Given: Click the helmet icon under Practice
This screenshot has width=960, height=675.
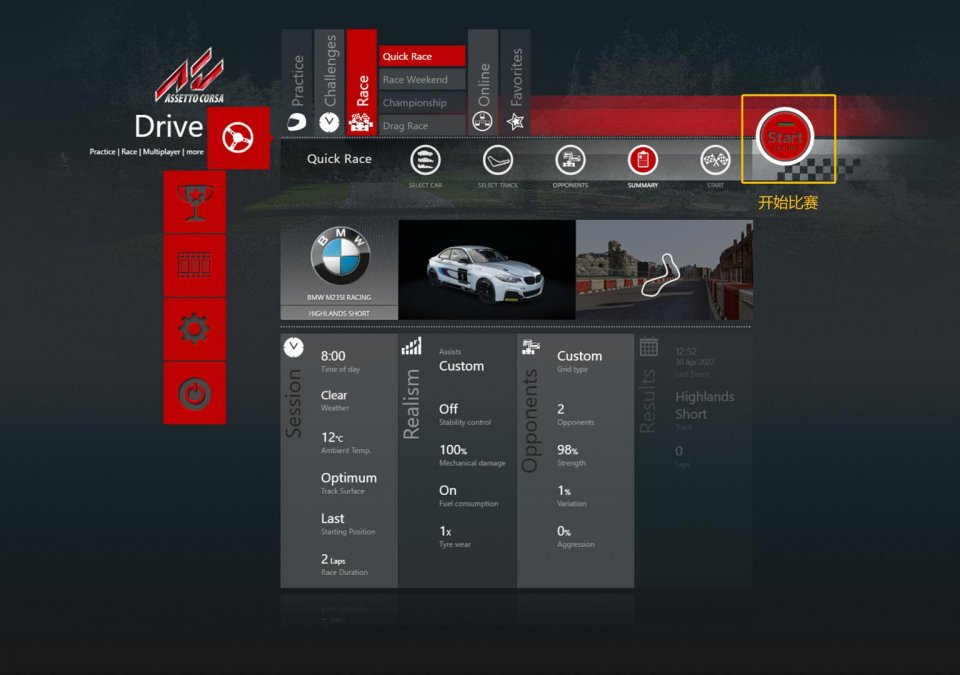Looking at the screenshot, I should coord(297,122).
